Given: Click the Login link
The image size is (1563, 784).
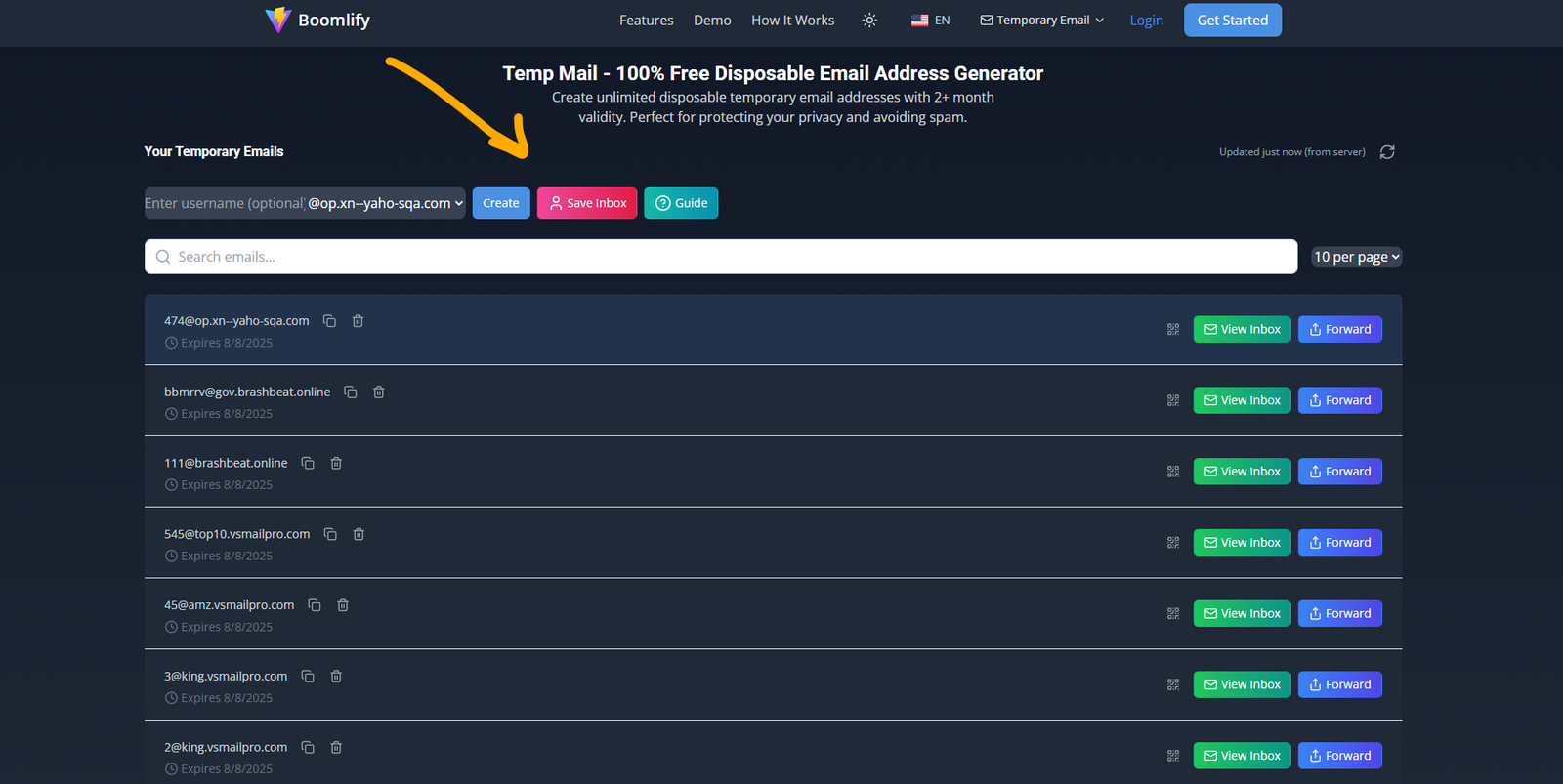Looking at the screenshot, I should [x=1147, y=20].
